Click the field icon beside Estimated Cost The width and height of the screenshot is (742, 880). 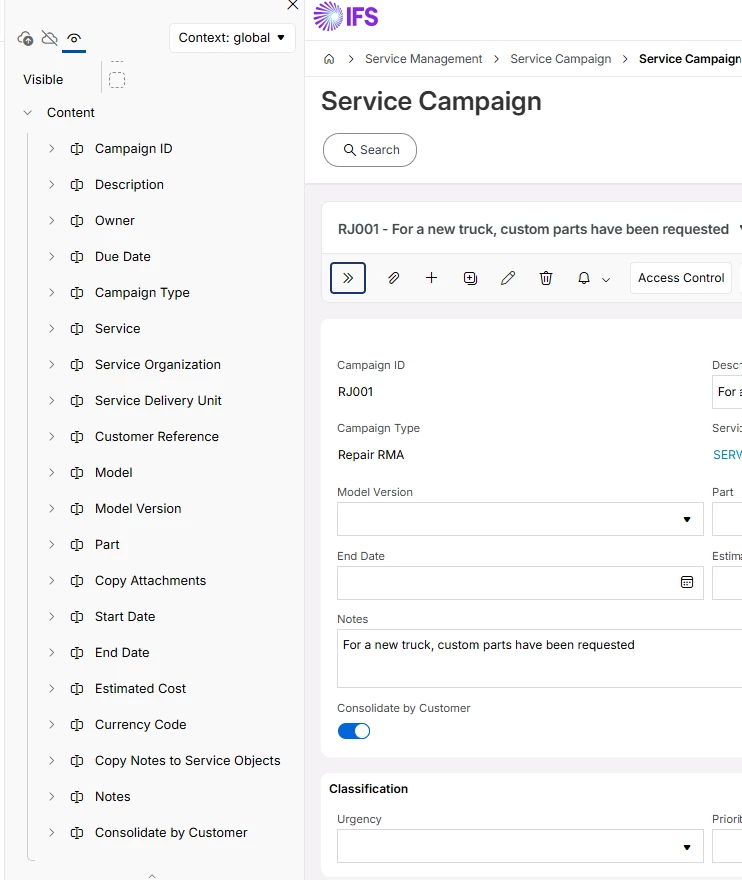click(x=77, y=689)
